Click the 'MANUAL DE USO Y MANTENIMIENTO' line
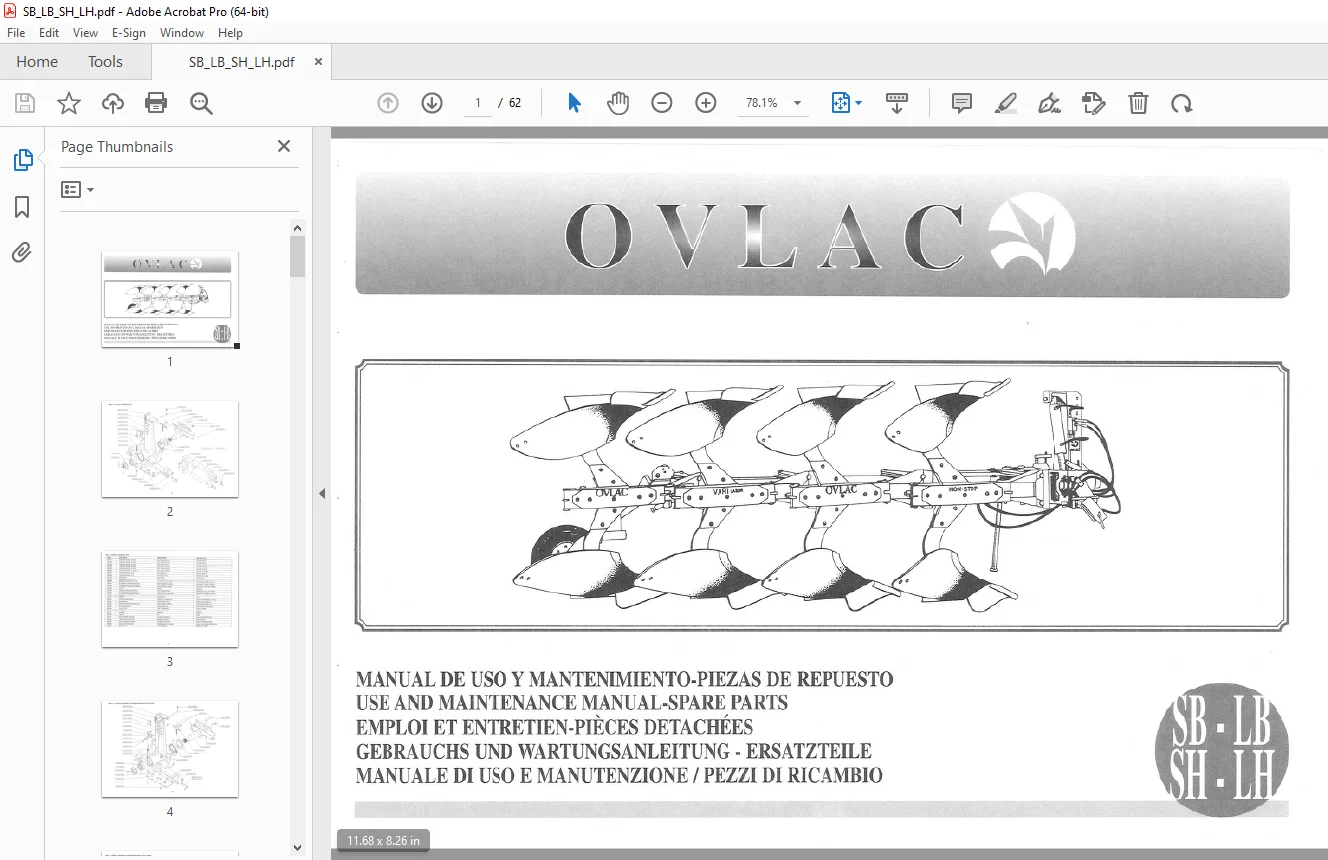Image resolution: width=1328 pixels, height=860 pixels. click(x=624, y=679)
